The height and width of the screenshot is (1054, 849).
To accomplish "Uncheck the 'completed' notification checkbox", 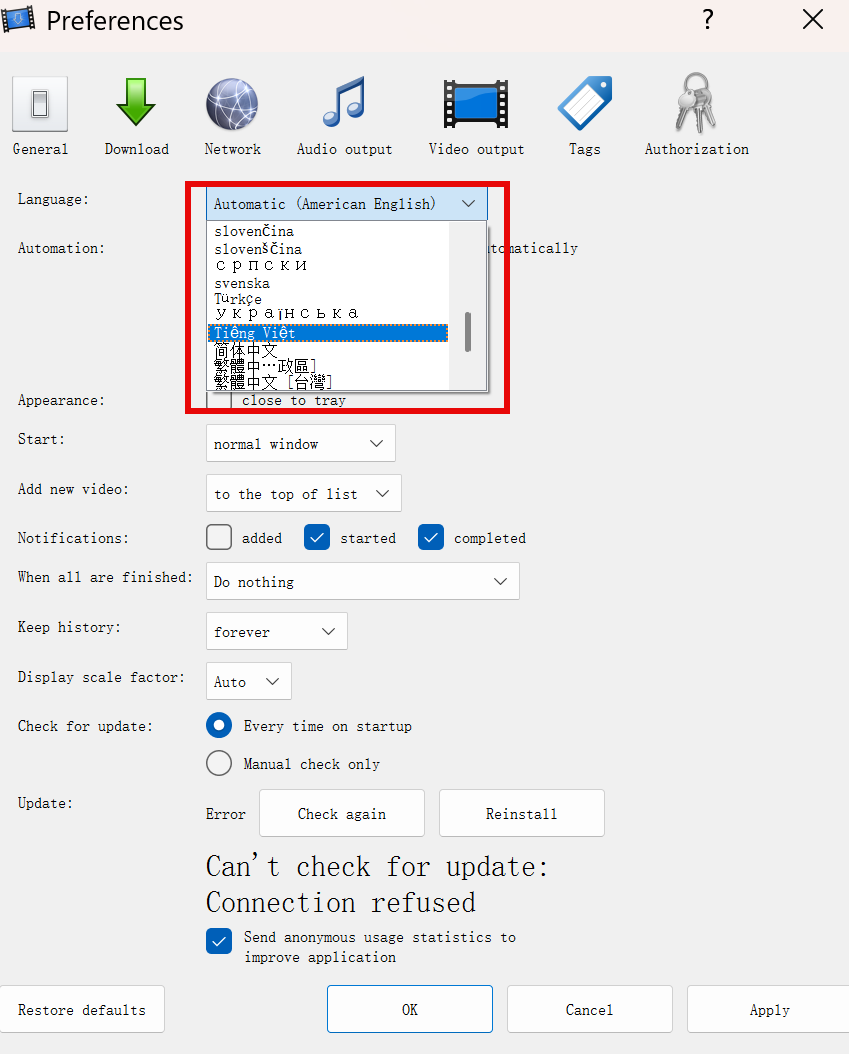I will click(431, 538).
